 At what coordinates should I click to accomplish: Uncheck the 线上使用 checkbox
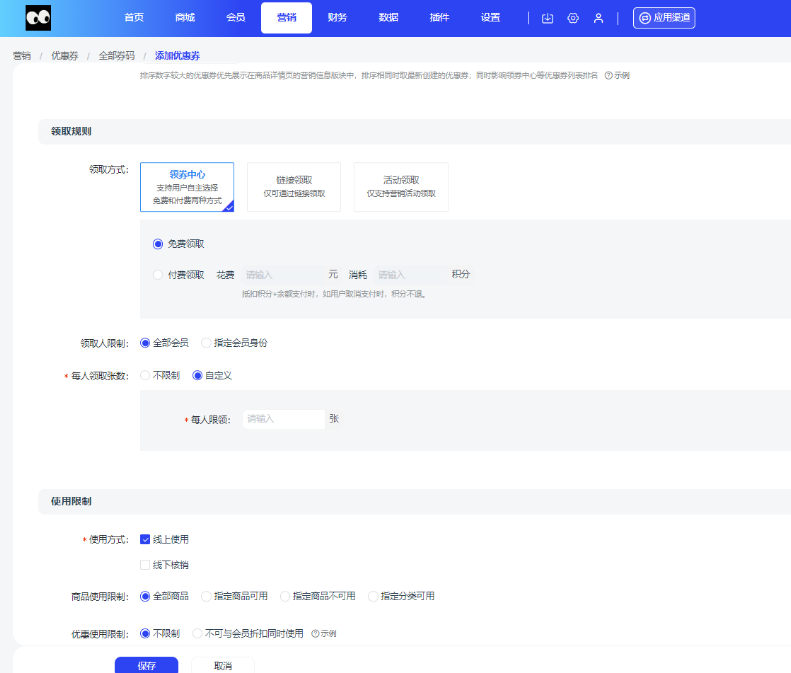[x=145, y=539]
